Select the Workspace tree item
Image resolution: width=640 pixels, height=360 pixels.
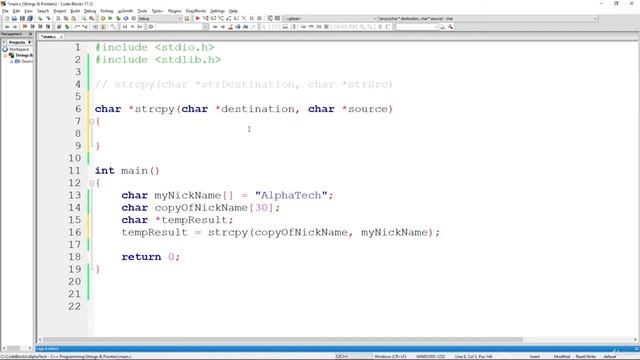tap(19, 49)
